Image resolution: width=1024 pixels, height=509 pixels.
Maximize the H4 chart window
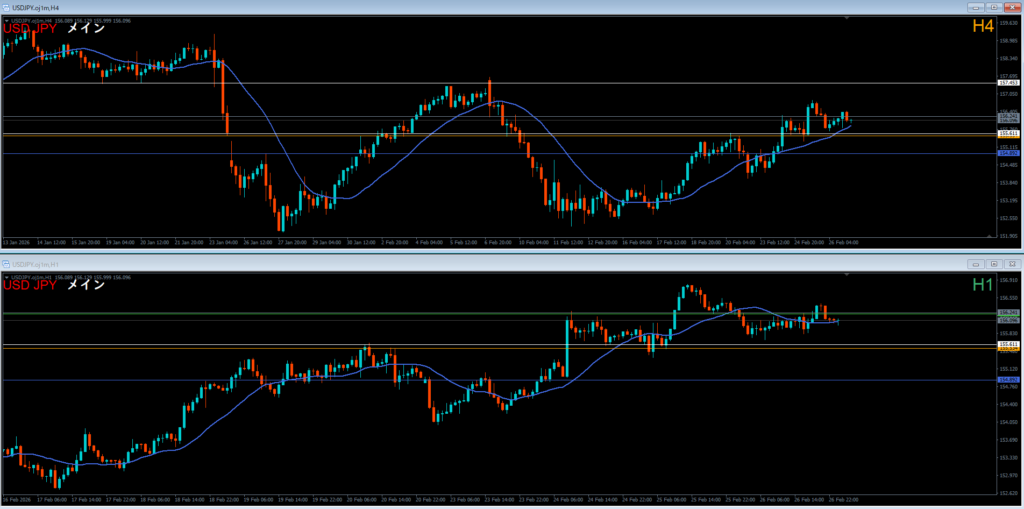point(994,7)
